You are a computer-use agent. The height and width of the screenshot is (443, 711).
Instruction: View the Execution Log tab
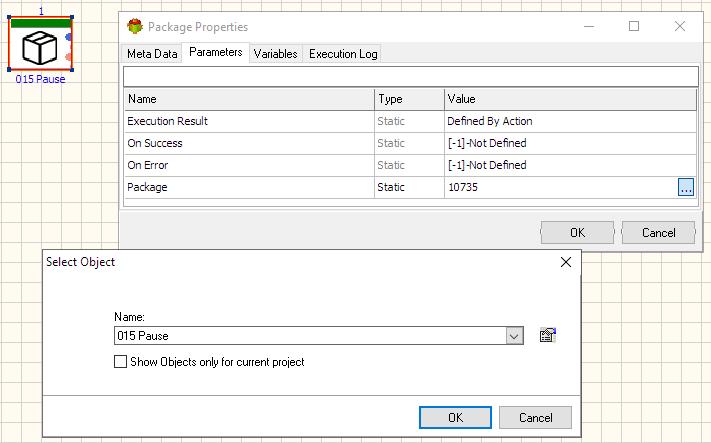pos(343,54)
